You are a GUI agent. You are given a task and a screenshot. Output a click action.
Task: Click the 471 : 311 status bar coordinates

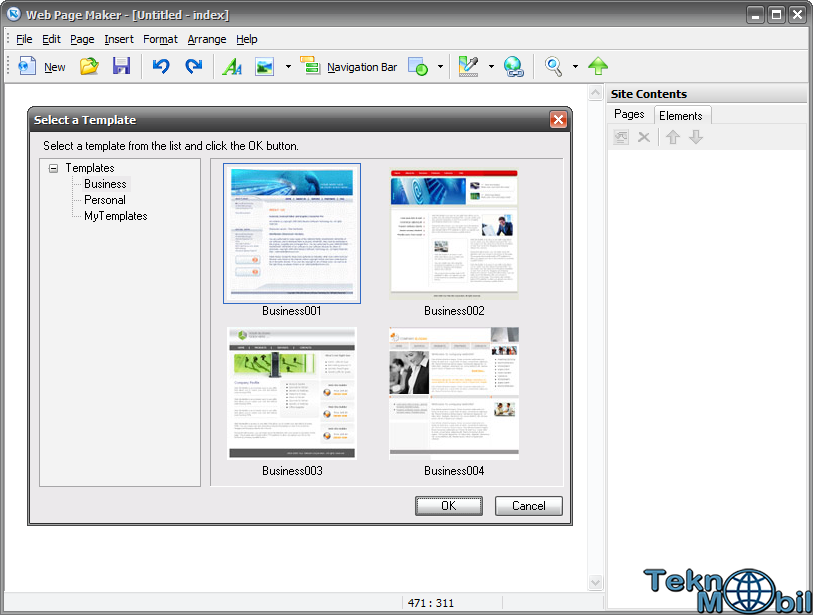coord(431,603)
